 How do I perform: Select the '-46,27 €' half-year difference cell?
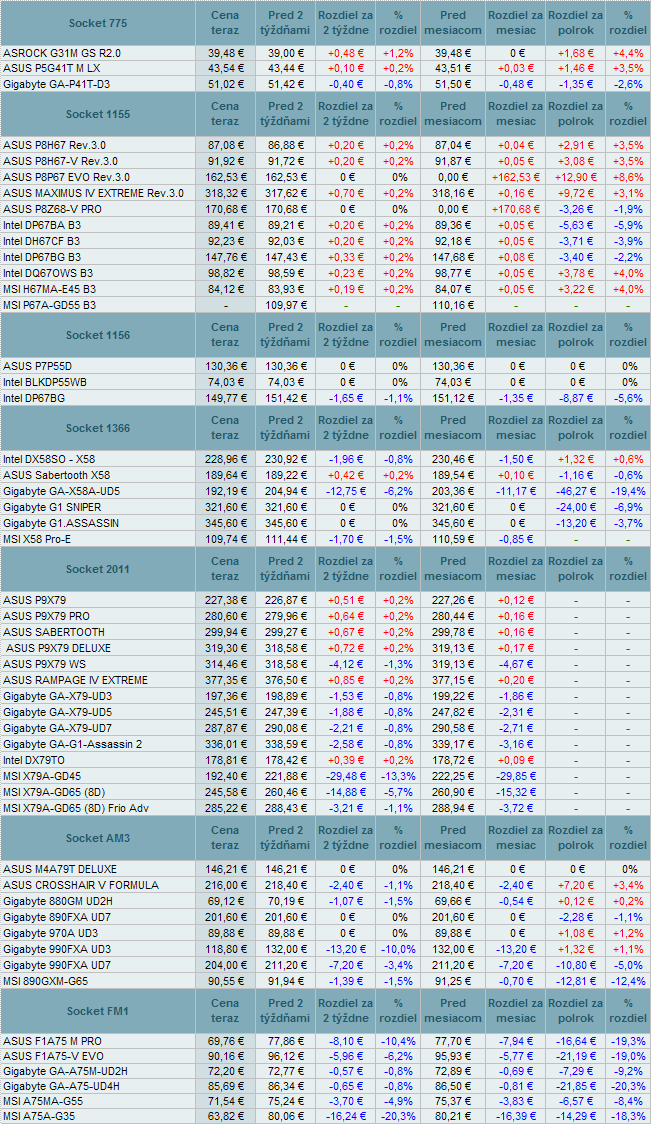pos(575,491)
